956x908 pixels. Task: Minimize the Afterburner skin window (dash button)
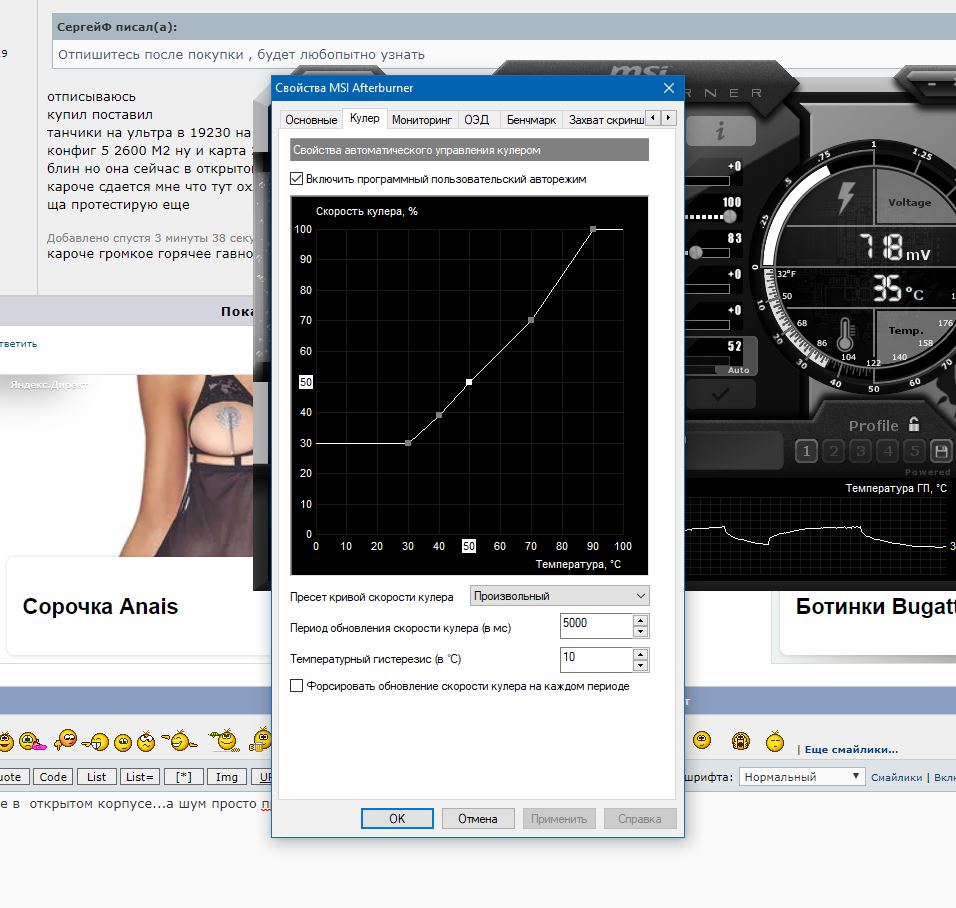coord(932,84)
